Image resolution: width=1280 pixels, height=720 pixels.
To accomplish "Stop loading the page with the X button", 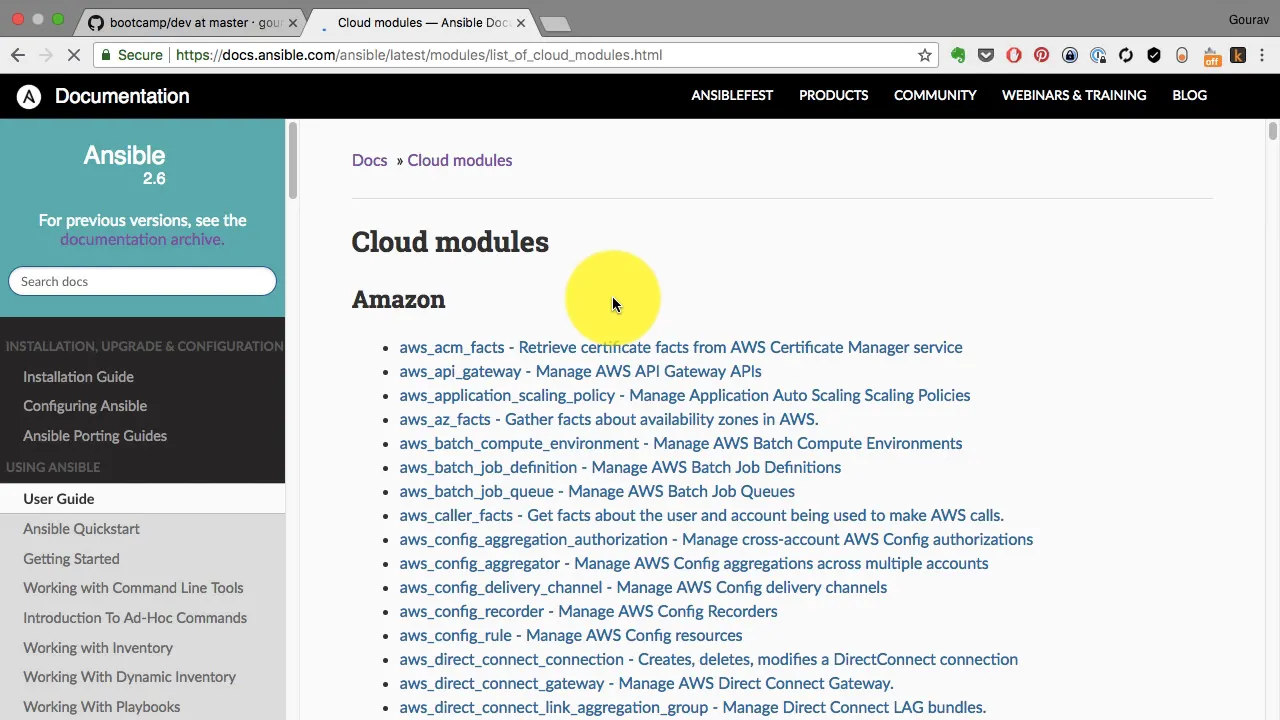I will pyautogui.click(x=74, y=55).
